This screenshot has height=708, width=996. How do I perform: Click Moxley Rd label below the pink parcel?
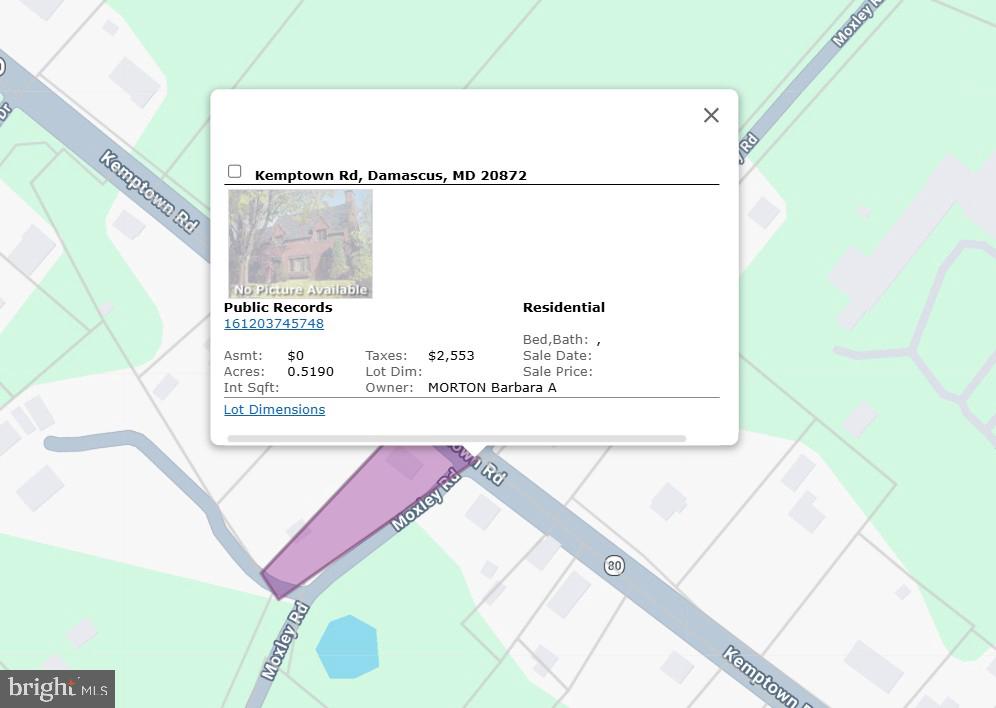(x=285, y=641)
